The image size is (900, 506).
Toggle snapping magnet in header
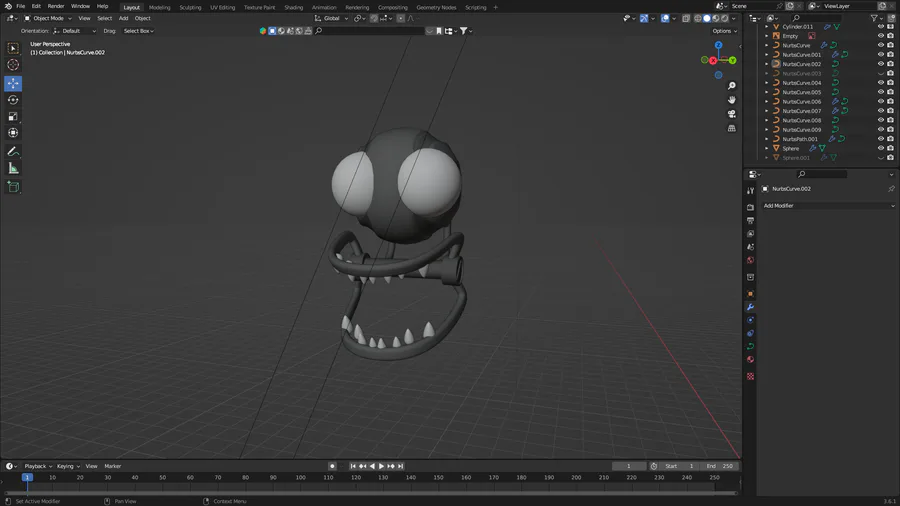click(374, 18)
